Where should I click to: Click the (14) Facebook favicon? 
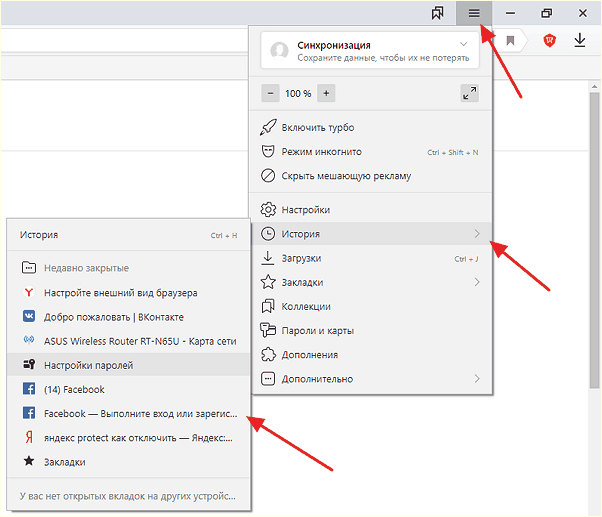(x=29, y=389)
